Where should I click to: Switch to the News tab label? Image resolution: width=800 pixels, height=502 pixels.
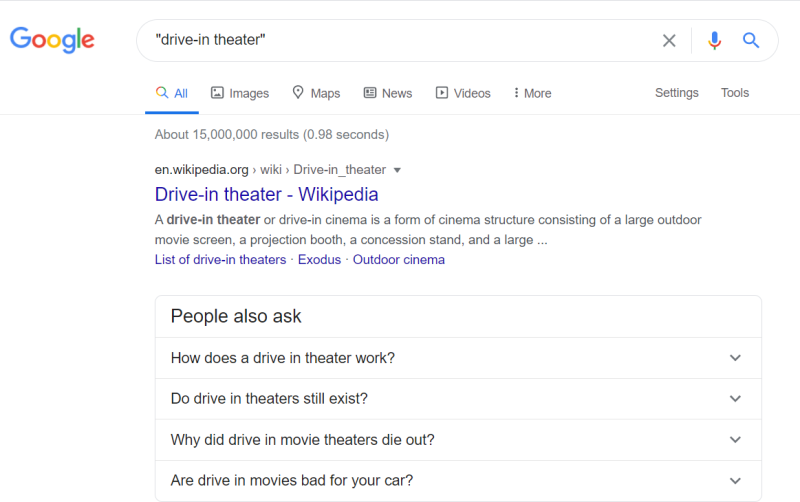397,93
